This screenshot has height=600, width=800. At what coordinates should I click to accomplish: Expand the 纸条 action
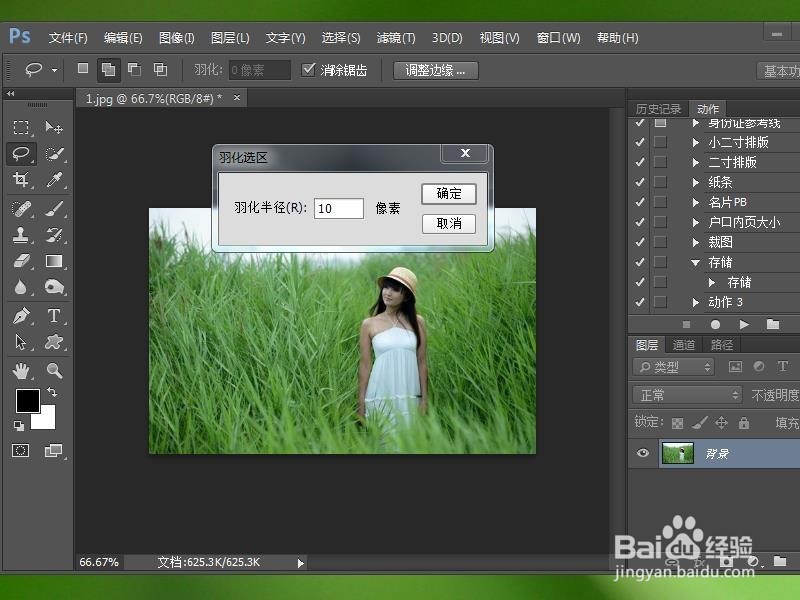tap(695, 182)
